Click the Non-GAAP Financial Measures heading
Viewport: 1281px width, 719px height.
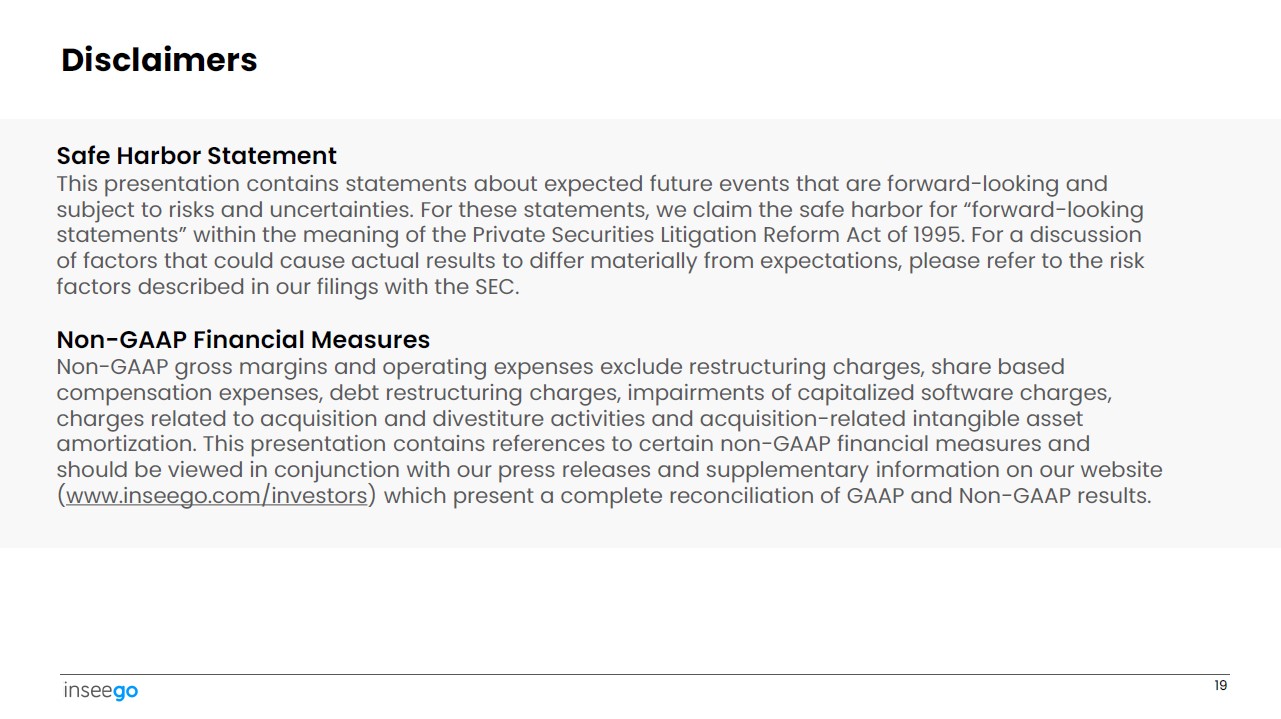pyautogui.click(x=243, y=339)
